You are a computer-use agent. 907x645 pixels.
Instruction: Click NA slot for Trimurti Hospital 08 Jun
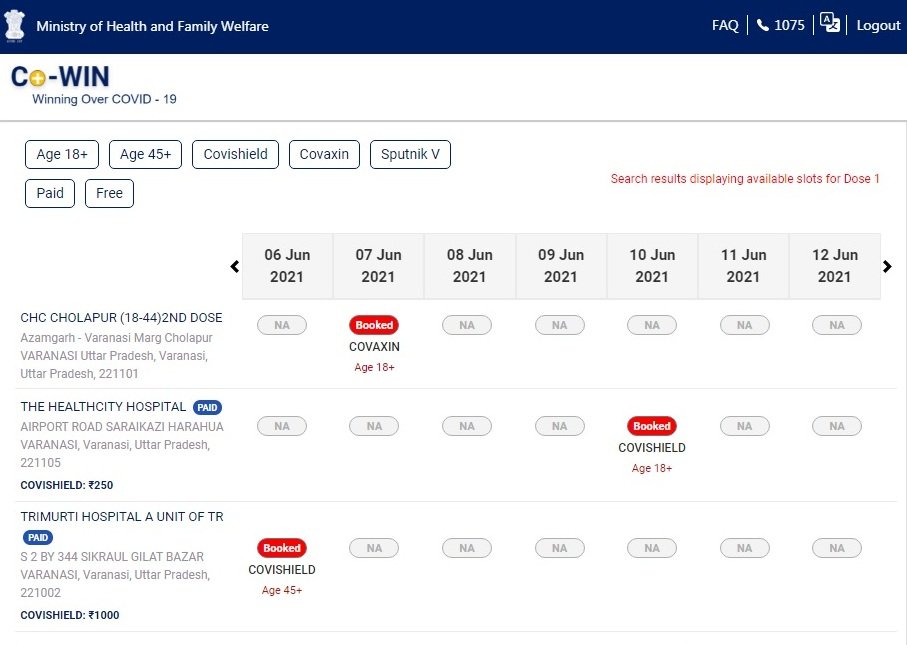click(467, 548)
